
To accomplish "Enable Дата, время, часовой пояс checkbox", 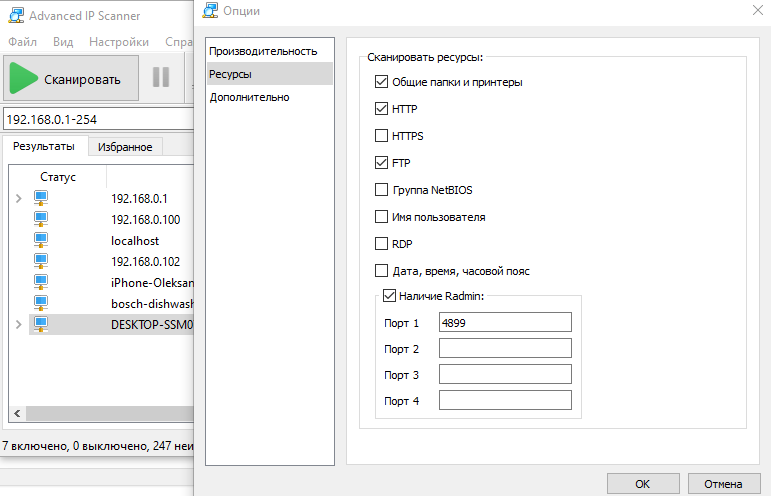I will pyautogui.click(x=381, y=271).
